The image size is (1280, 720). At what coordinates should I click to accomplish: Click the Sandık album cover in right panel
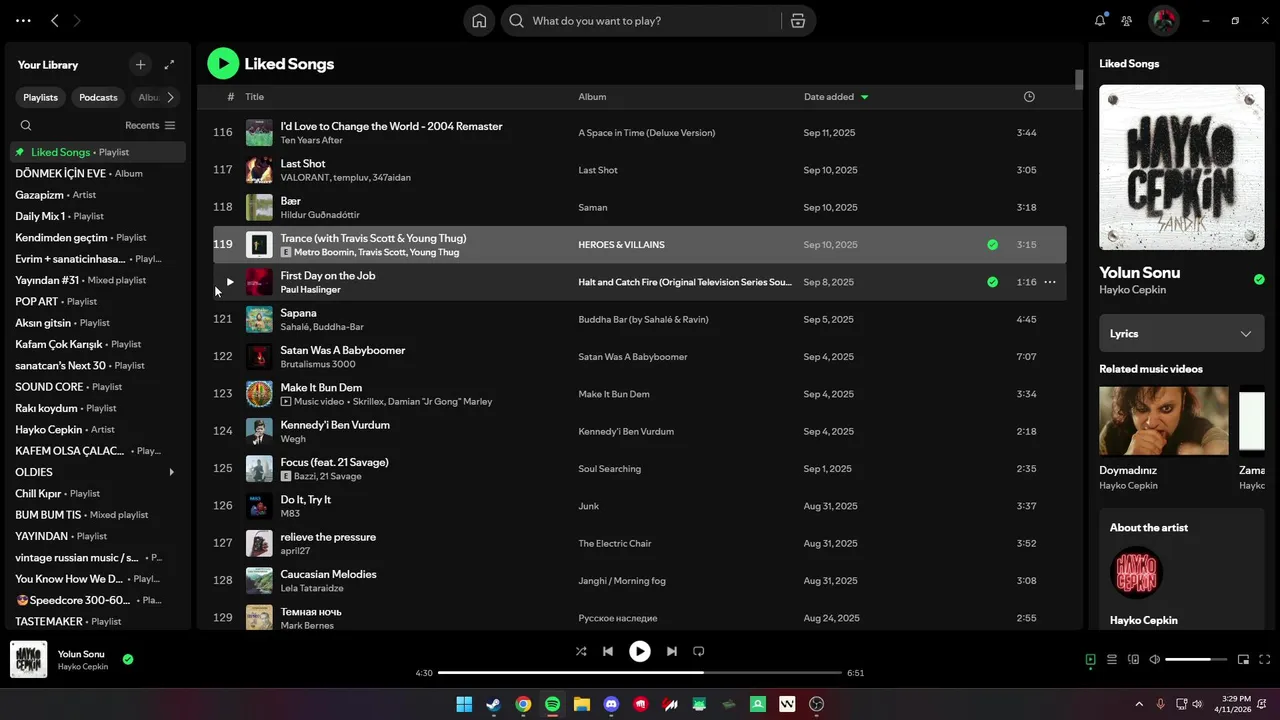click(x=1181, y=167)
